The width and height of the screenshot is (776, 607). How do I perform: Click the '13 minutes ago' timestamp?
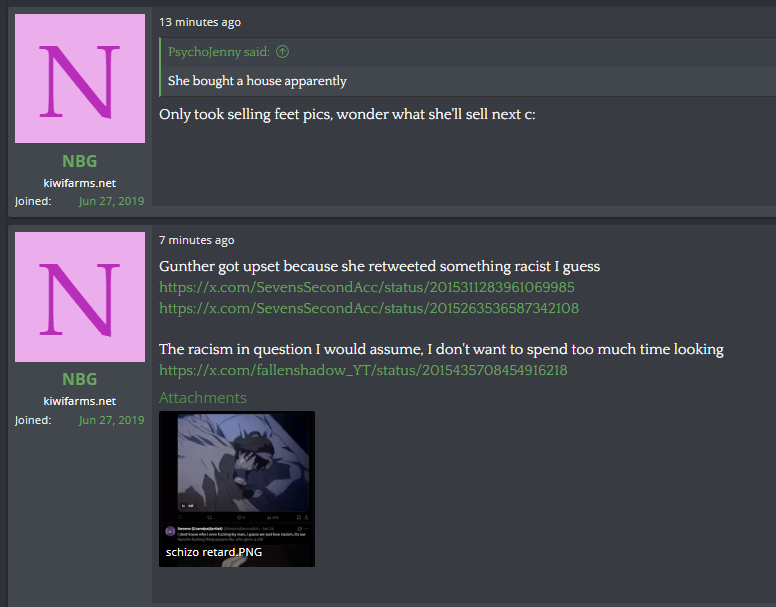pyautogui.click(x=200, y=22)
